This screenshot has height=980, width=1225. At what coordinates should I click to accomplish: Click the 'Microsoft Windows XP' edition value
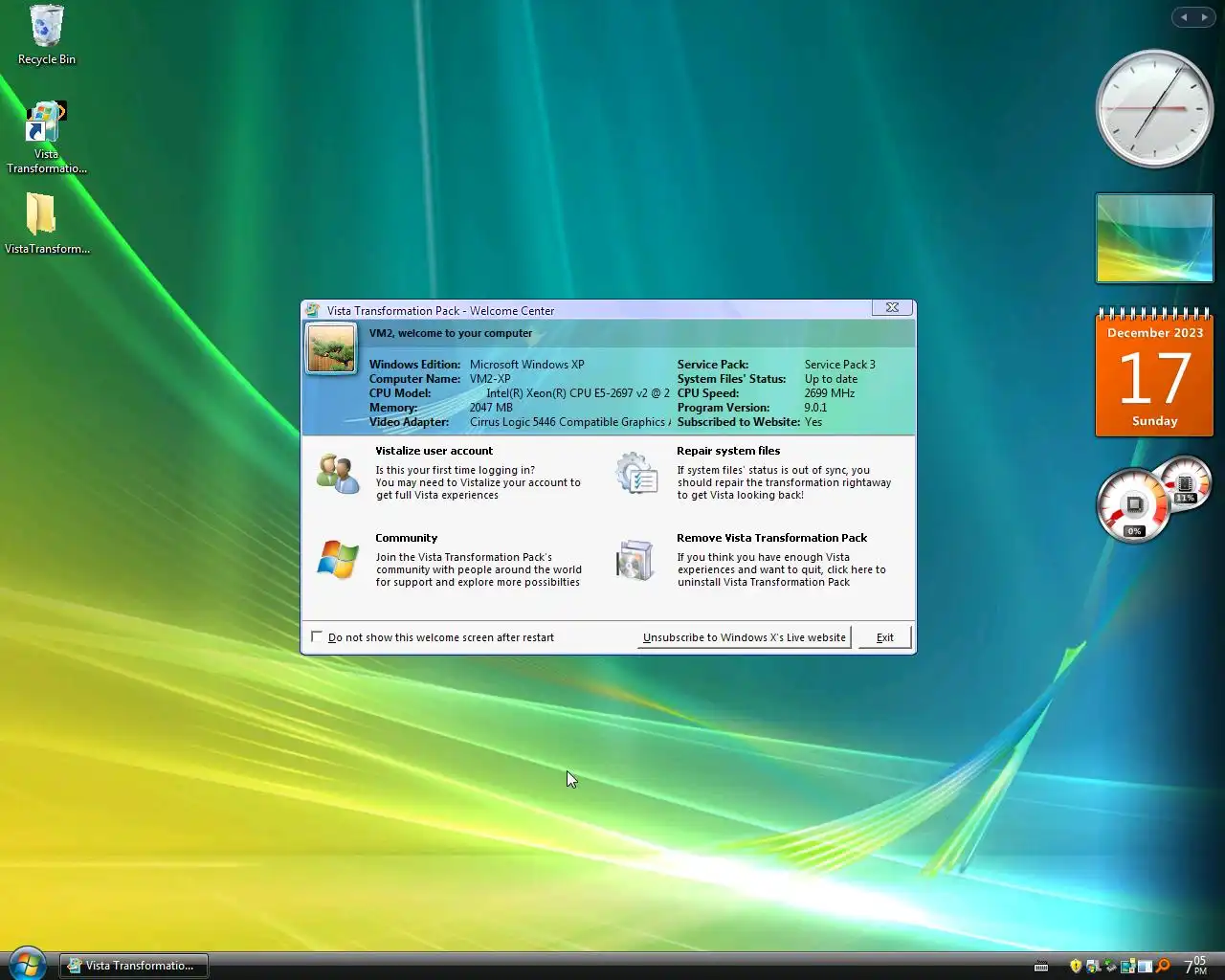point(526,365)
